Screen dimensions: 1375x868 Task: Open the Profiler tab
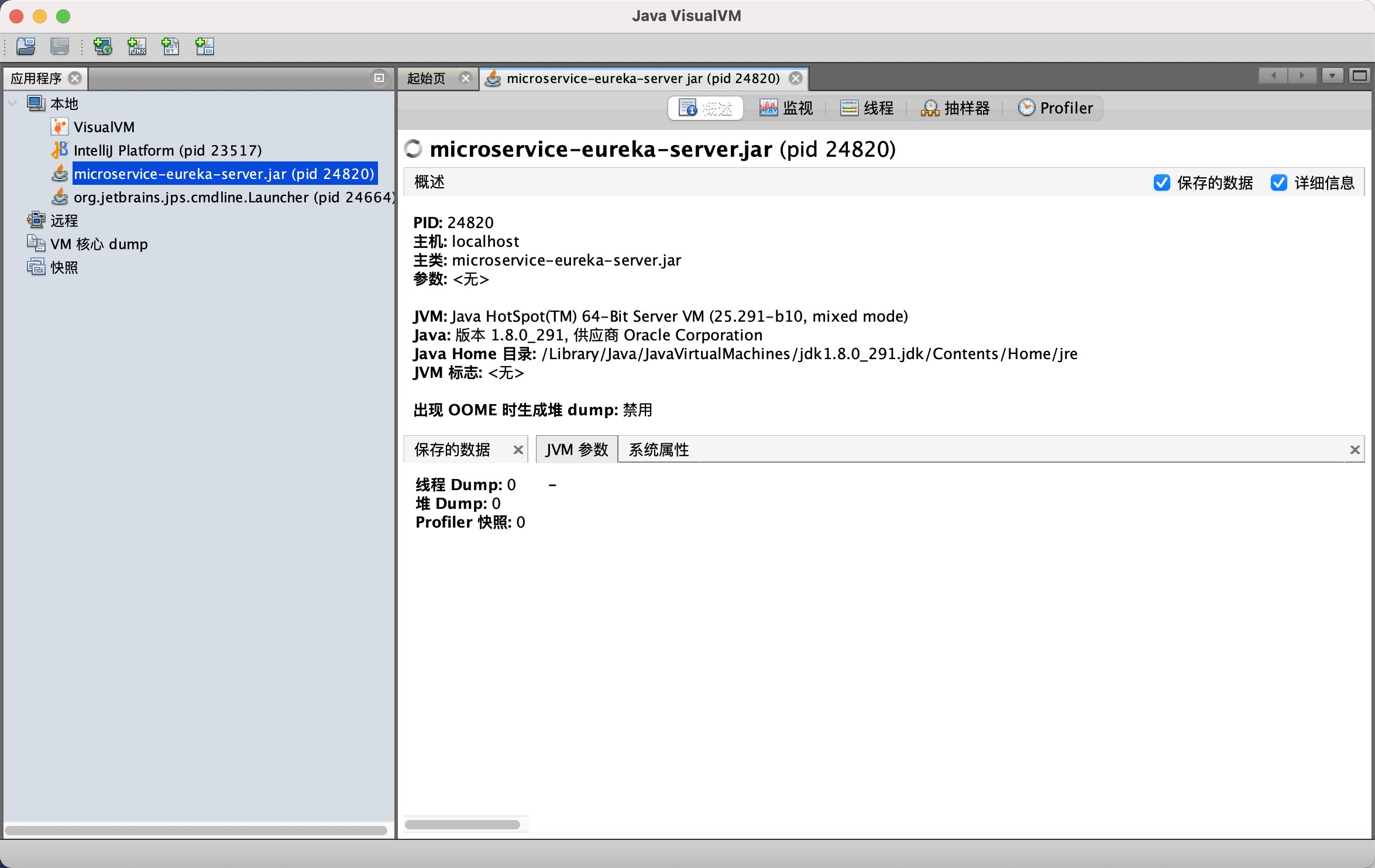[1055, 108]
